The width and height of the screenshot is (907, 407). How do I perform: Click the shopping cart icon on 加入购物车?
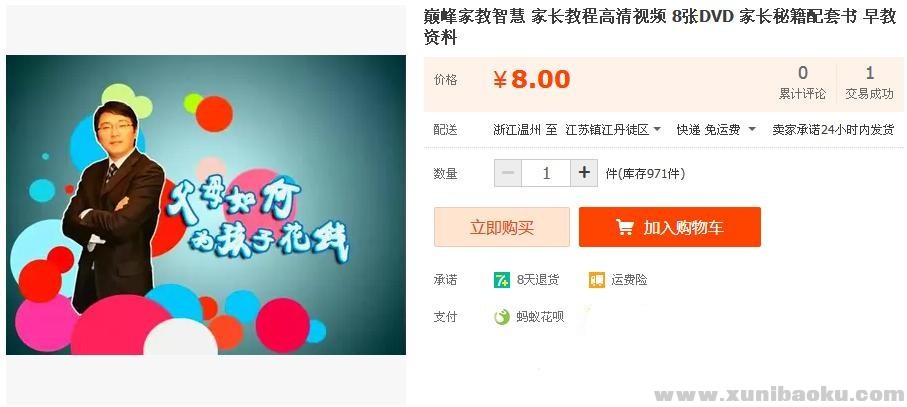tap(625, 227)
